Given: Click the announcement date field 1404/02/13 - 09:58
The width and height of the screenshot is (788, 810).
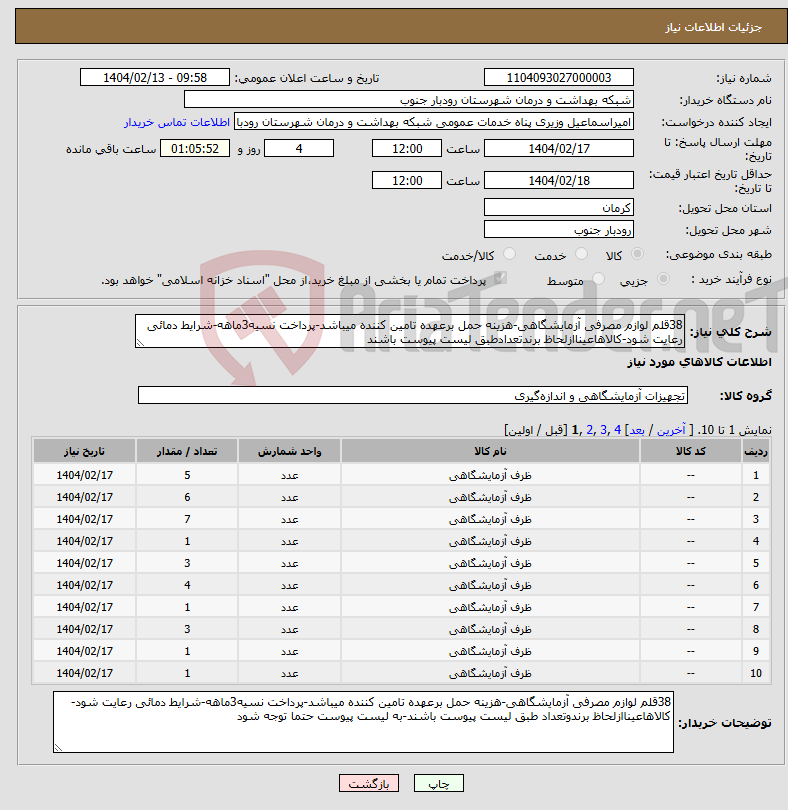Looking at the screenshot, I should point(154,77).
